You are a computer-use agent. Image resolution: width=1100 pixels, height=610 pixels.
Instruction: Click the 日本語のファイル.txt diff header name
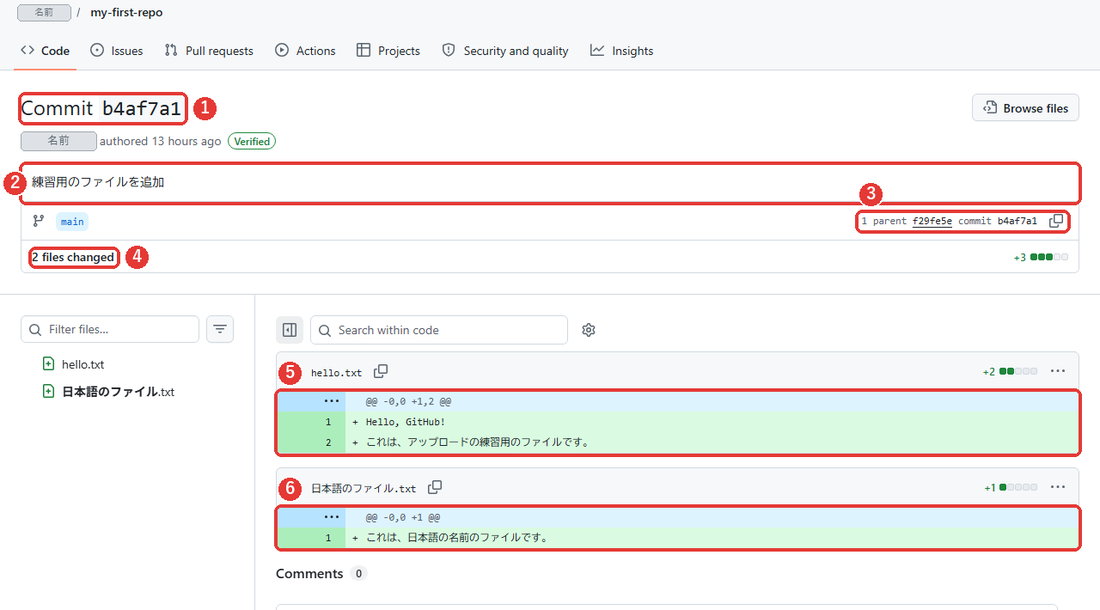pos(363,489)
